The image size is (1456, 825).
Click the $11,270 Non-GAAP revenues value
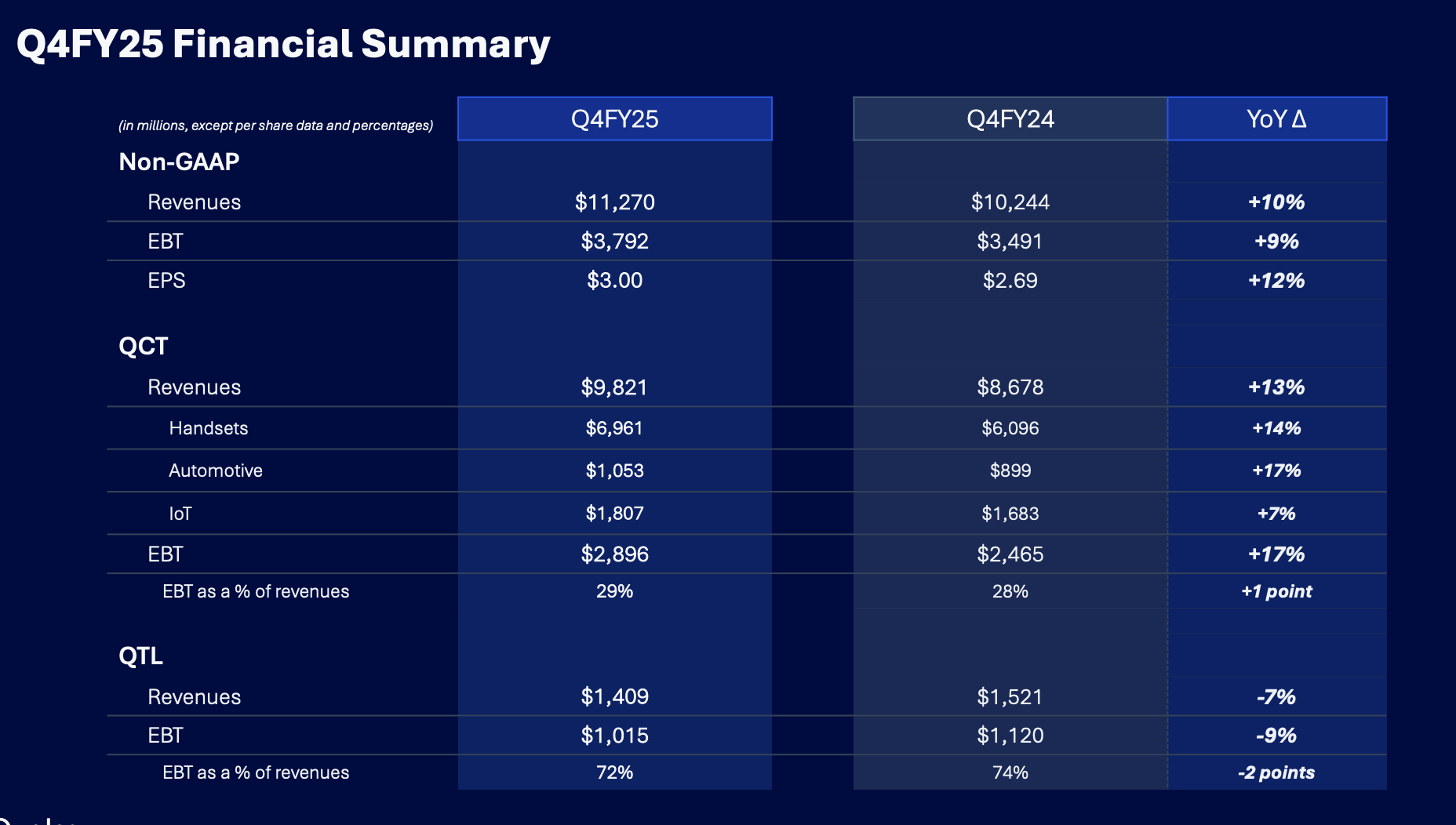[x=614, y=202]
